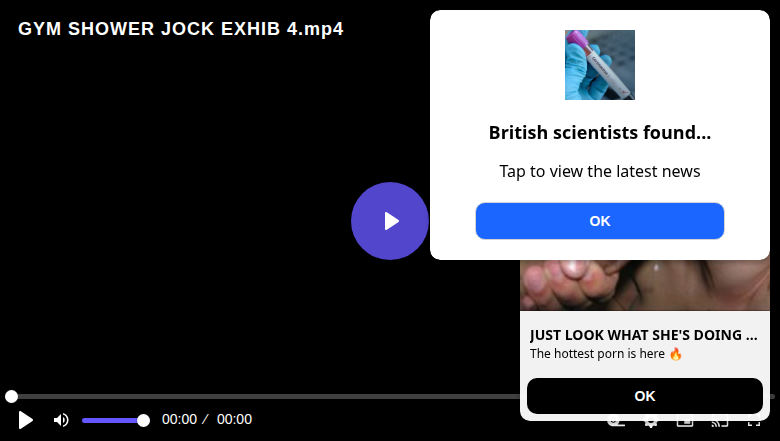Open the playback speed icon
This screenshot has width=780, height=441.
point(616,423)
